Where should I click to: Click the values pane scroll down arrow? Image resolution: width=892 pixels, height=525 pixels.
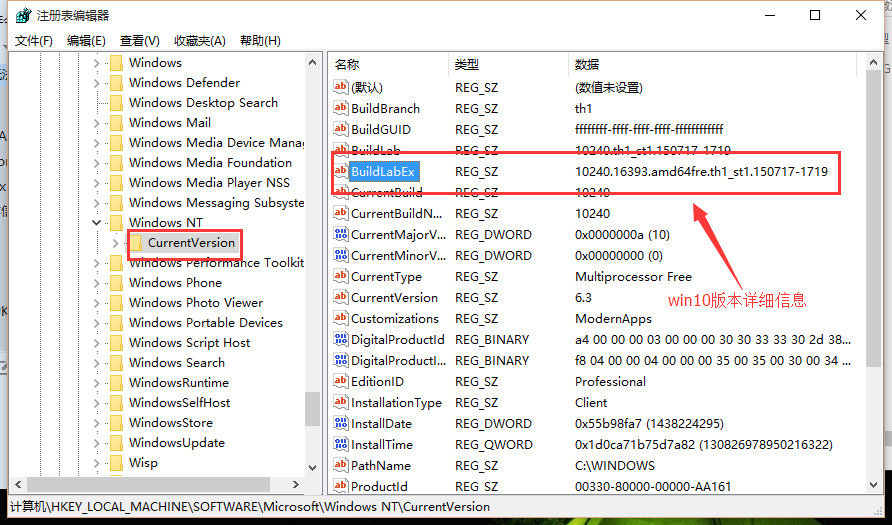[x=874, y=485]
